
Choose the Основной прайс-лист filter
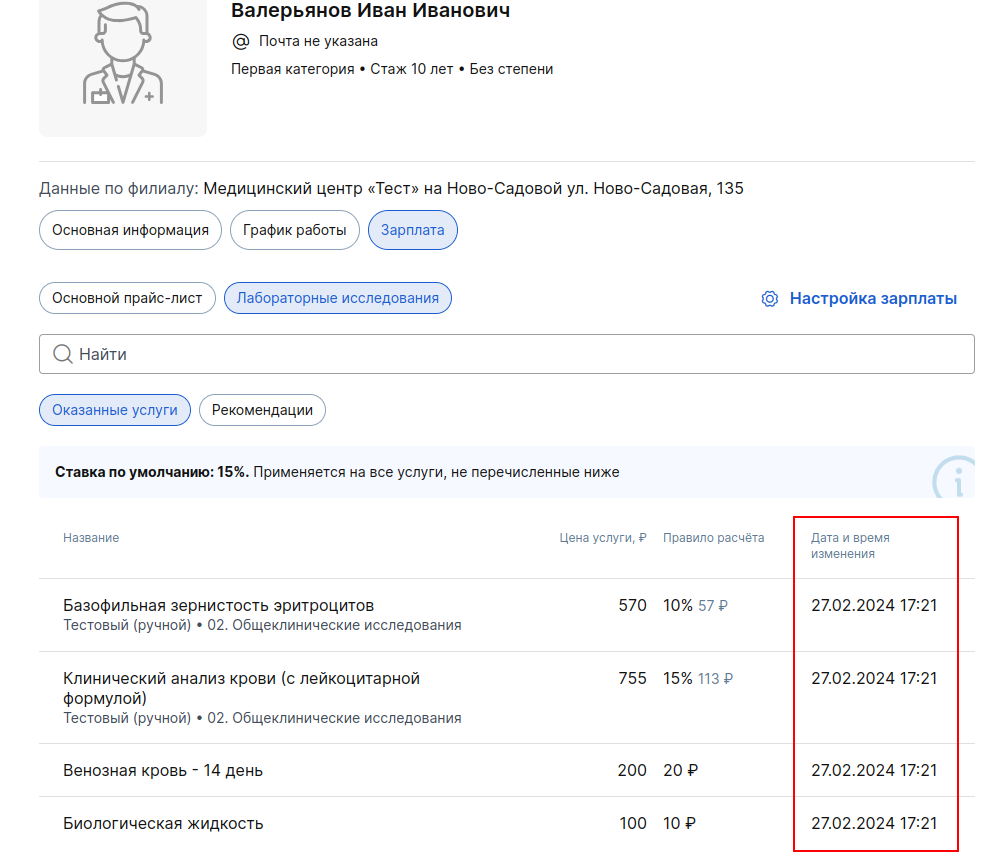[x=127, y=298]
